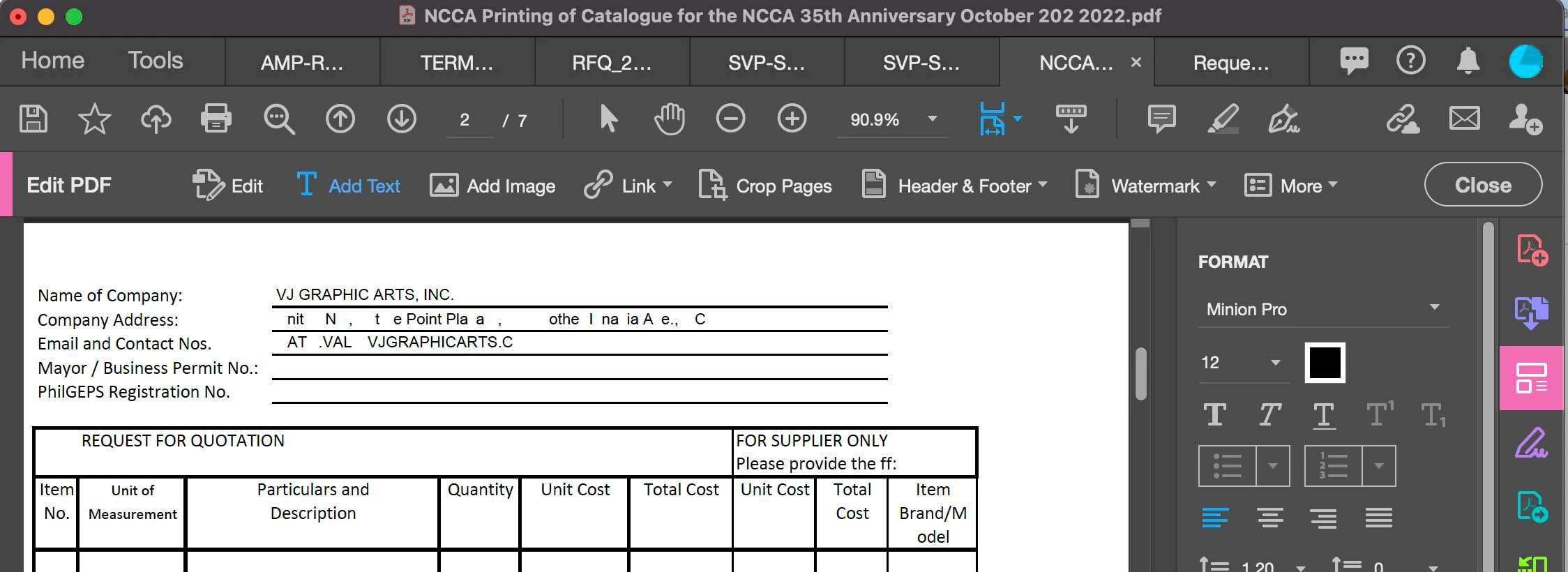Click the Edit button in Edit PDF bar
1568x572 pixels.
pos(227,186)
